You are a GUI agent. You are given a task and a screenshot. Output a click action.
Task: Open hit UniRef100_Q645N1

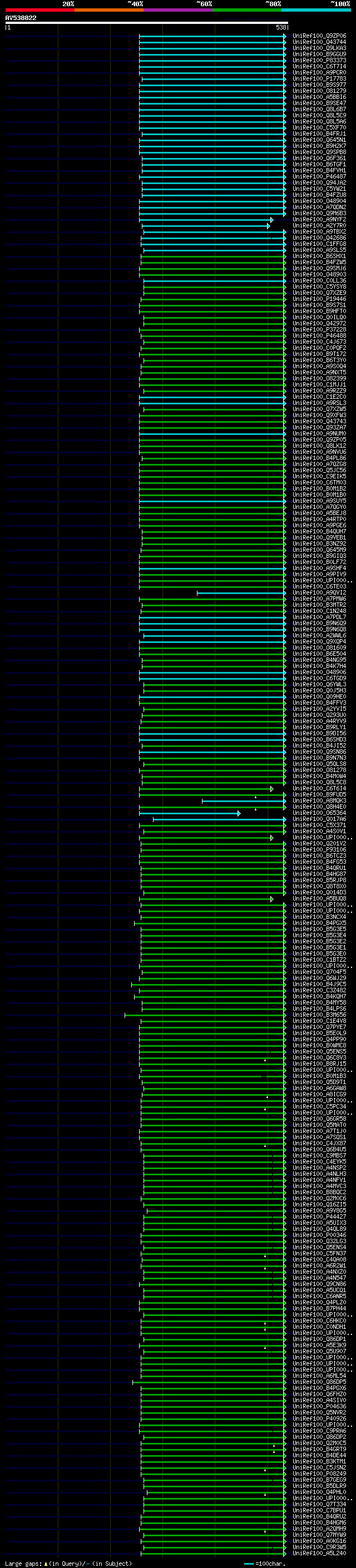(x=319, y=140)
